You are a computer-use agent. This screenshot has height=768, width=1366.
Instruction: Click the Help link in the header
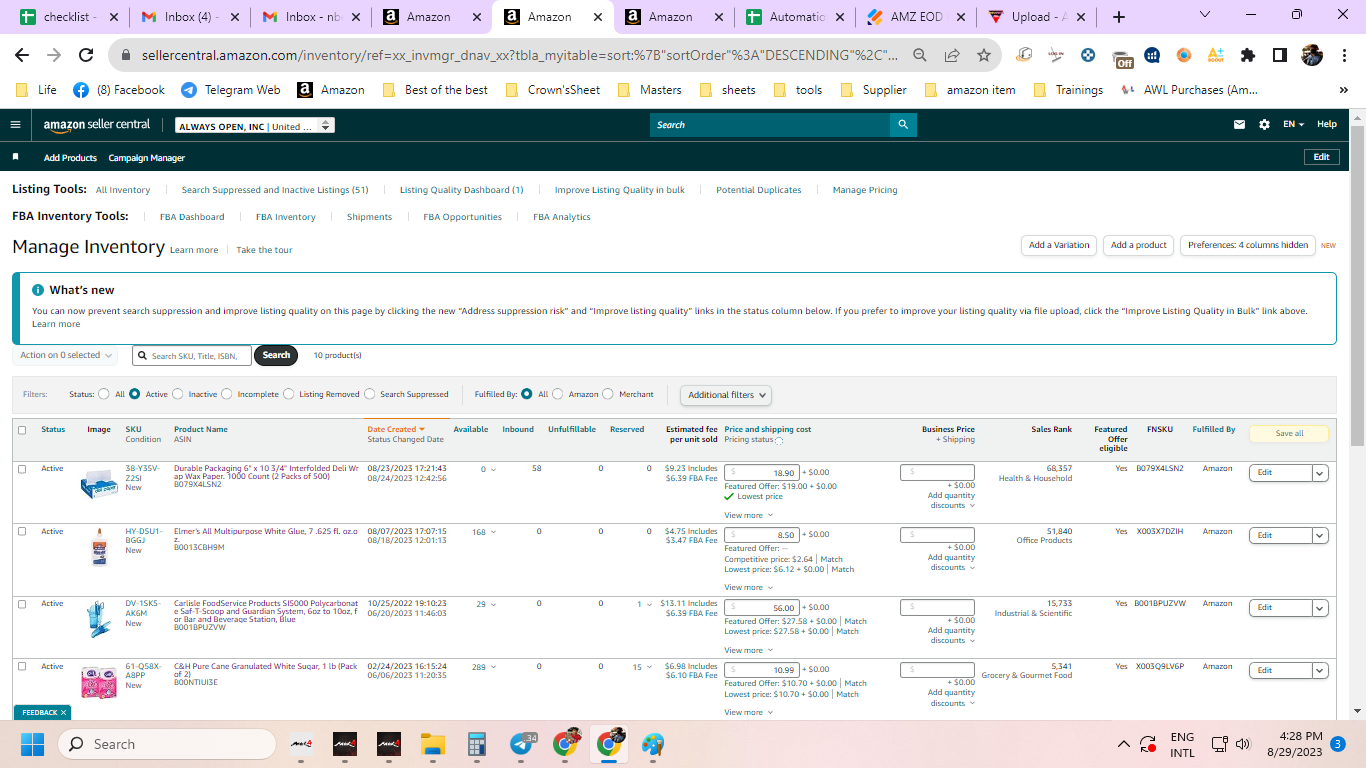tap(1326, 125)
